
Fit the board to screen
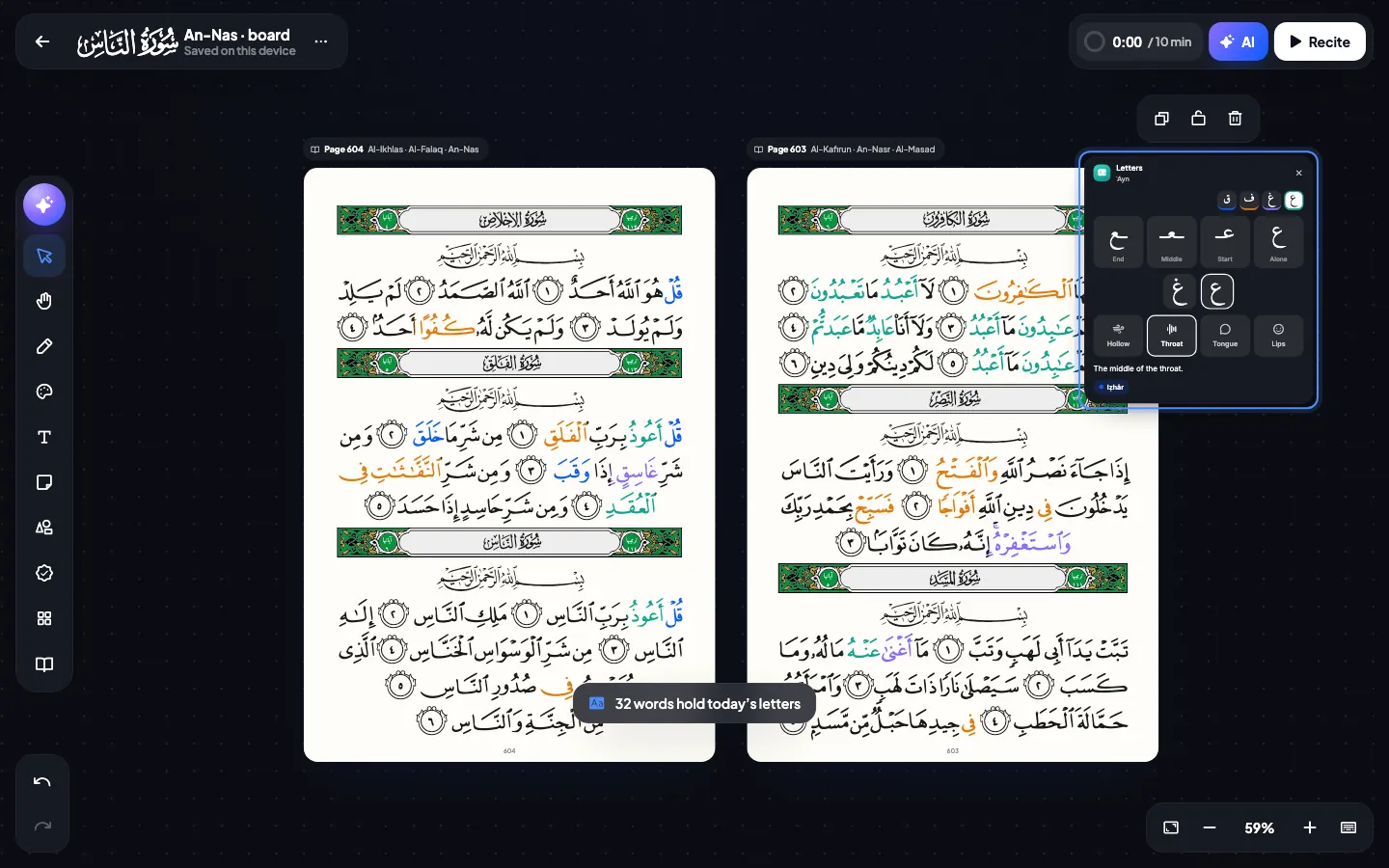click(x=1171, y=827)
